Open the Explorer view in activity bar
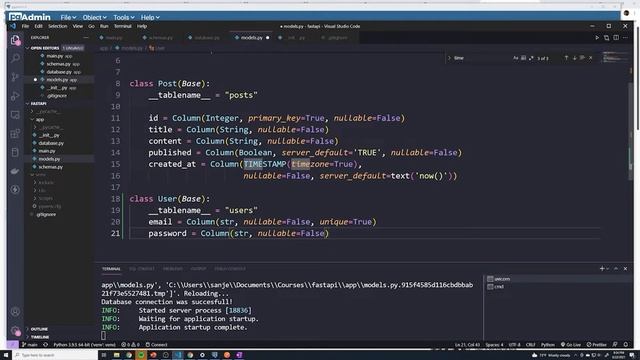This screenshot has height=360, width=640. 15,40
